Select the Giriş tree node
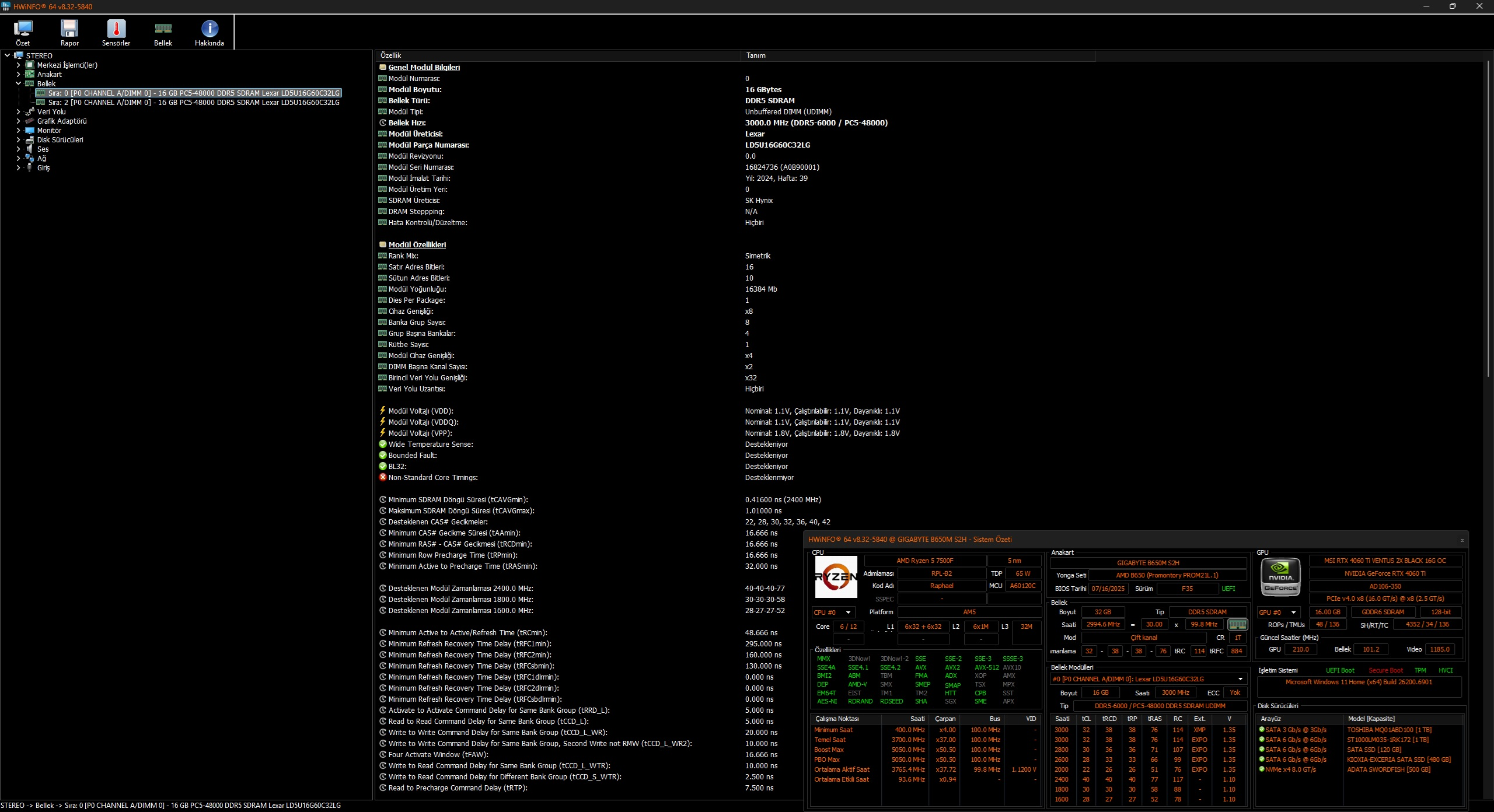1494x812 pixels. pyautogui.click(x=43, y=167)
